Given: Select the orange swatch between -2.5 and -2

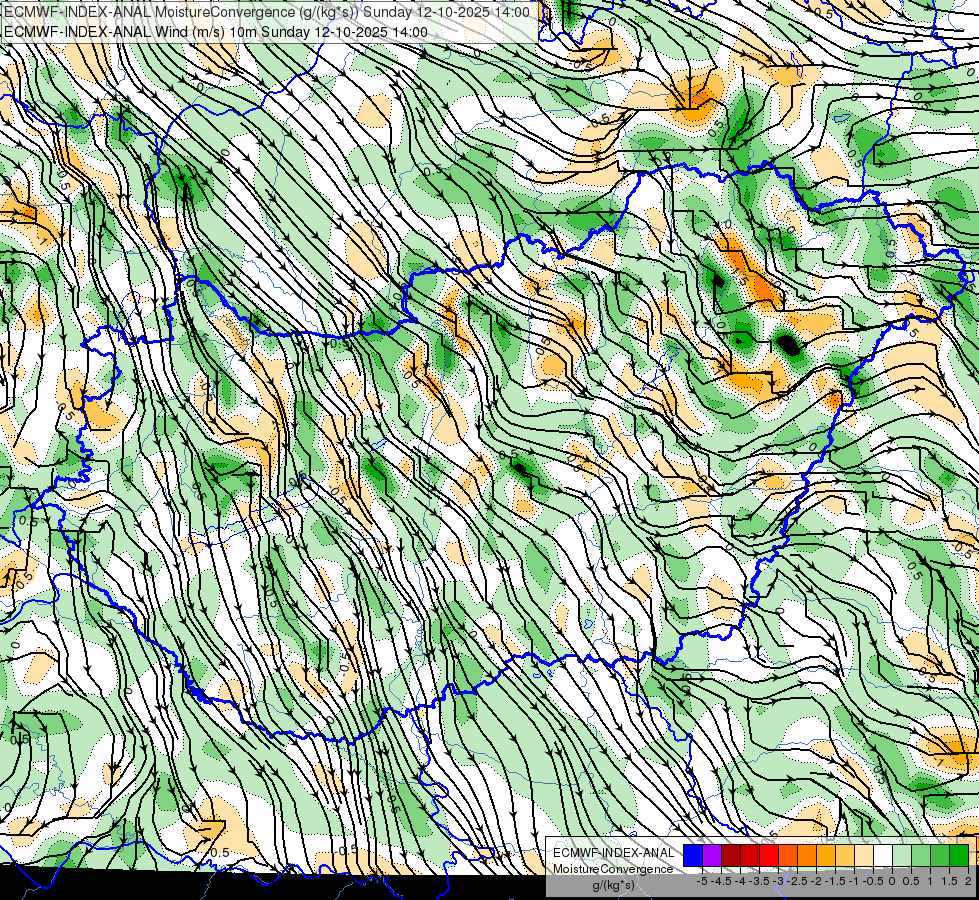Looking at the screenshot, I should (x=807, y=855).
